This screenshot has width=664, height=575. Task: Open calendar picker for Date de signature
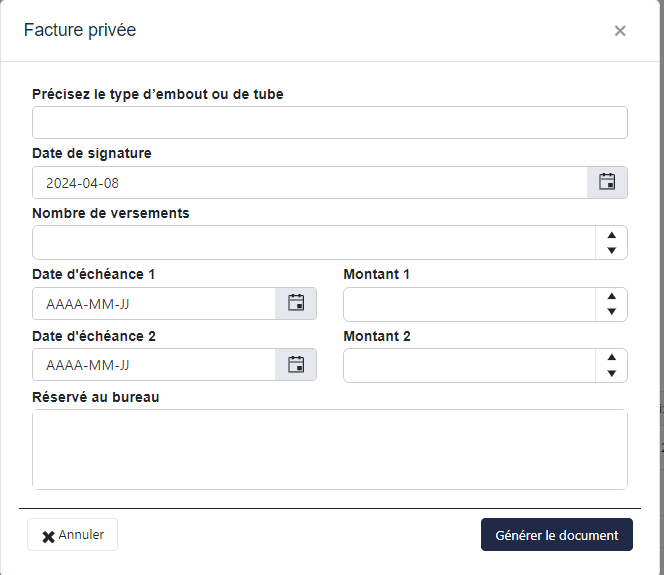[607, 182]
